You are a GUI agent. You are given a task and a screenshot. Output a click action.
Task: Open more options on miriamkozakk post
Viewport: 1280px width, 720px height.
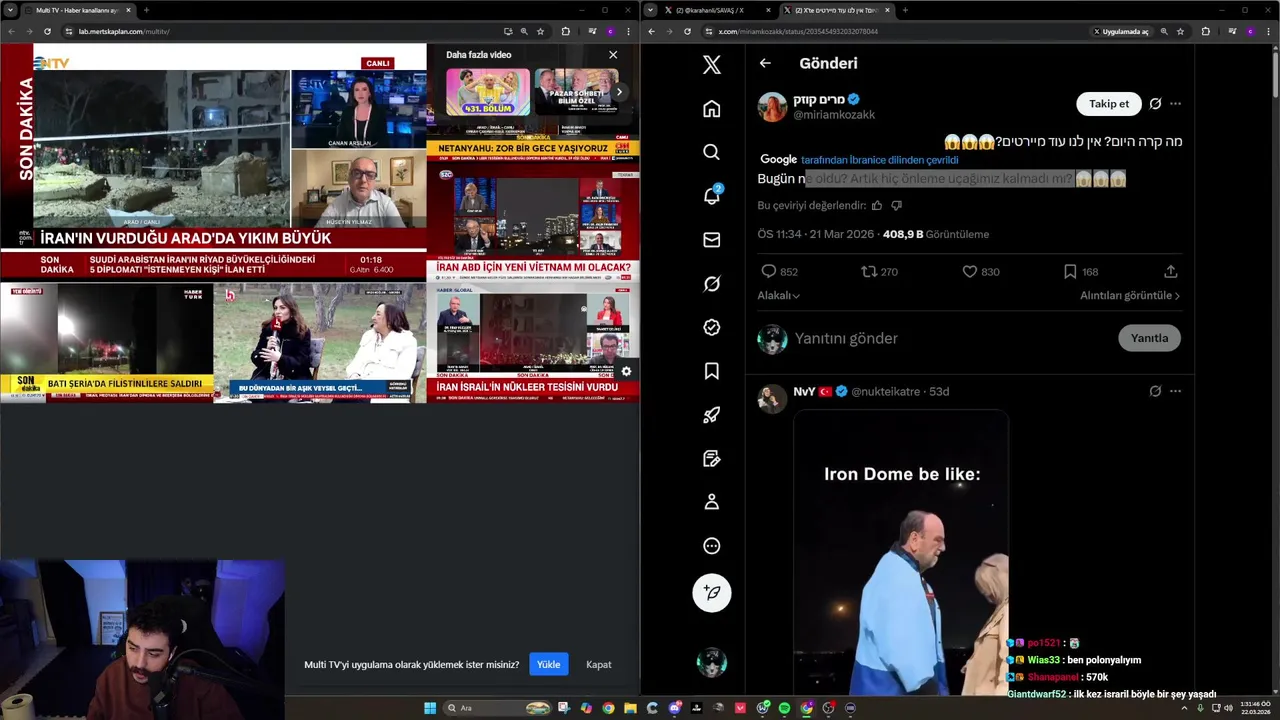coord(1175,104)
